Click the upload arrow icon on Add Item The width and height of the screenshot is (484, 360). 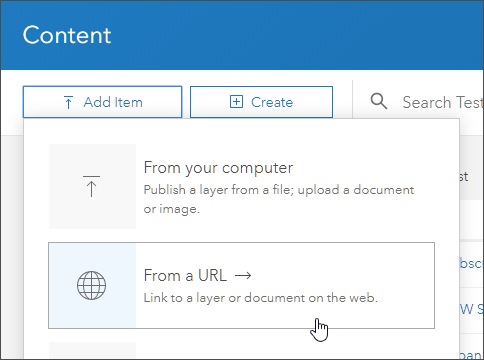coord(68,102)
